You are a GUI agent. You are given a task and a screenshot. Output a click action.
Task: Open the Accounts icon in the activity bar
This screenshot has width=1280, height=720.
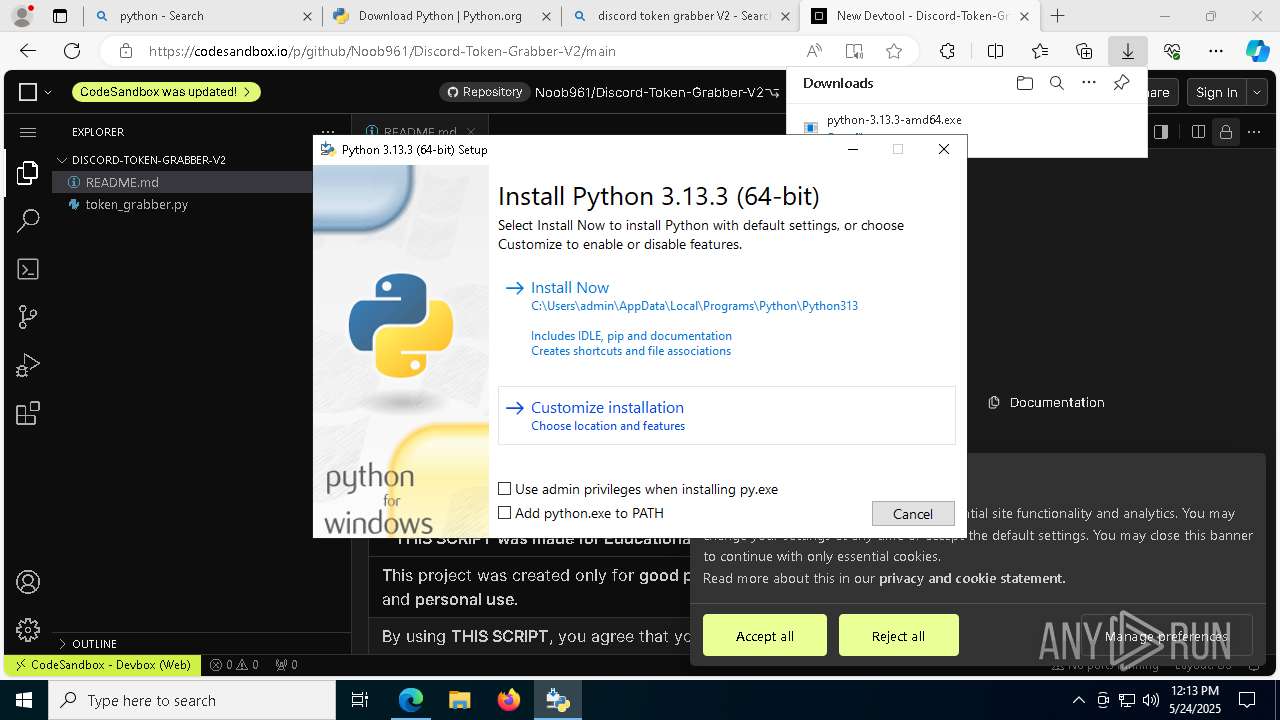pyautogui.click(x=28, y=582)
